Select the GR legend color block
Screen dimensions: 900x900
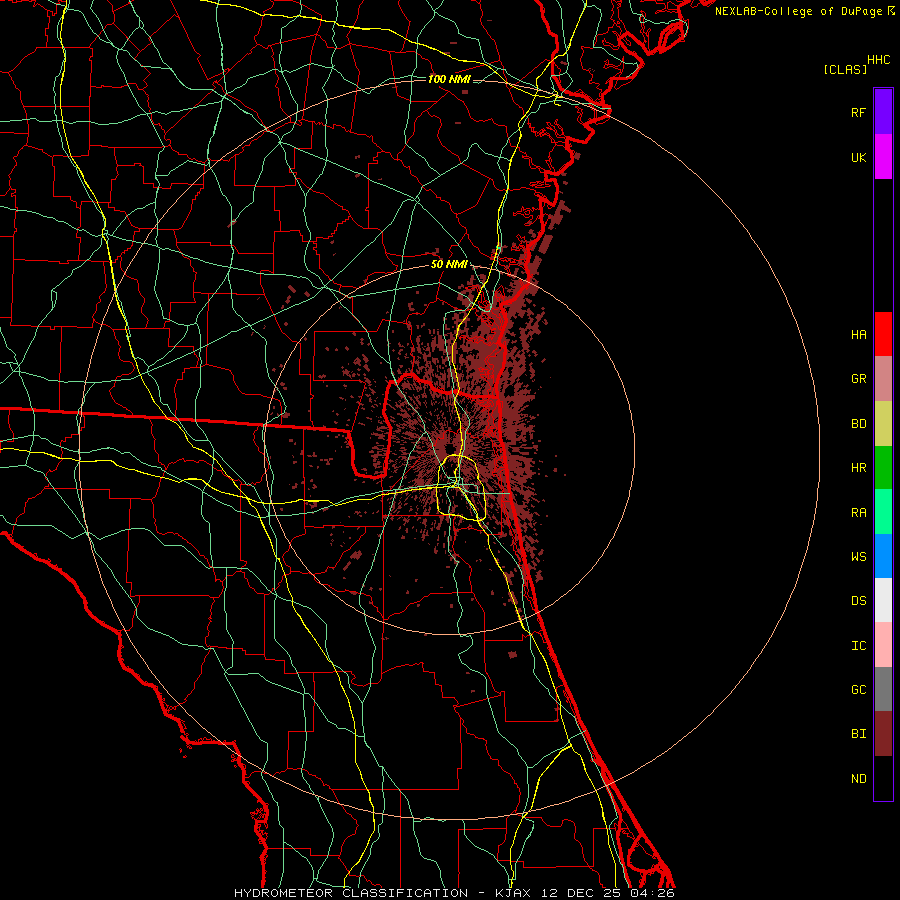pyautogui.click(x=883, y=379)
